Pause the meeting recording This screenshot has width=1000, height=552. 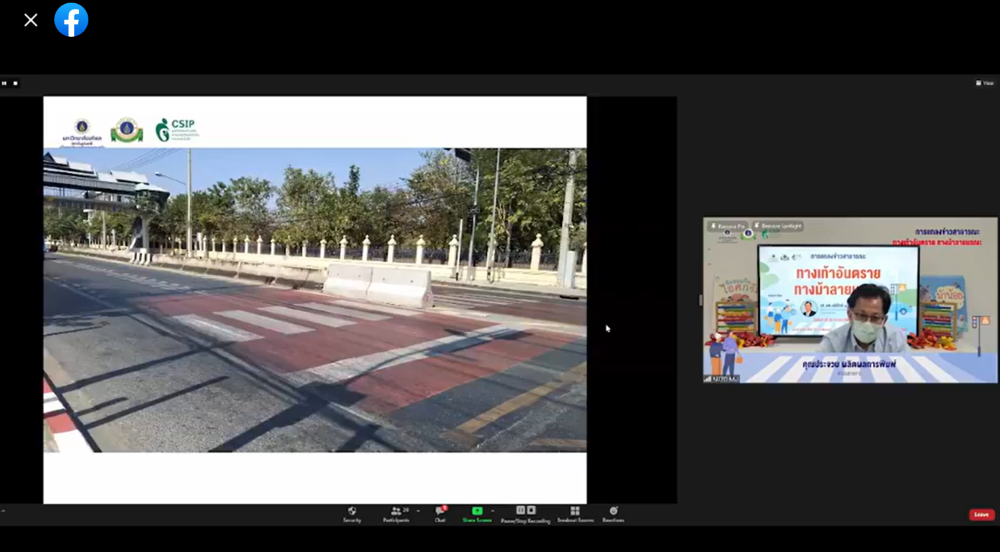pyautogui.click(x=520, y=510)
